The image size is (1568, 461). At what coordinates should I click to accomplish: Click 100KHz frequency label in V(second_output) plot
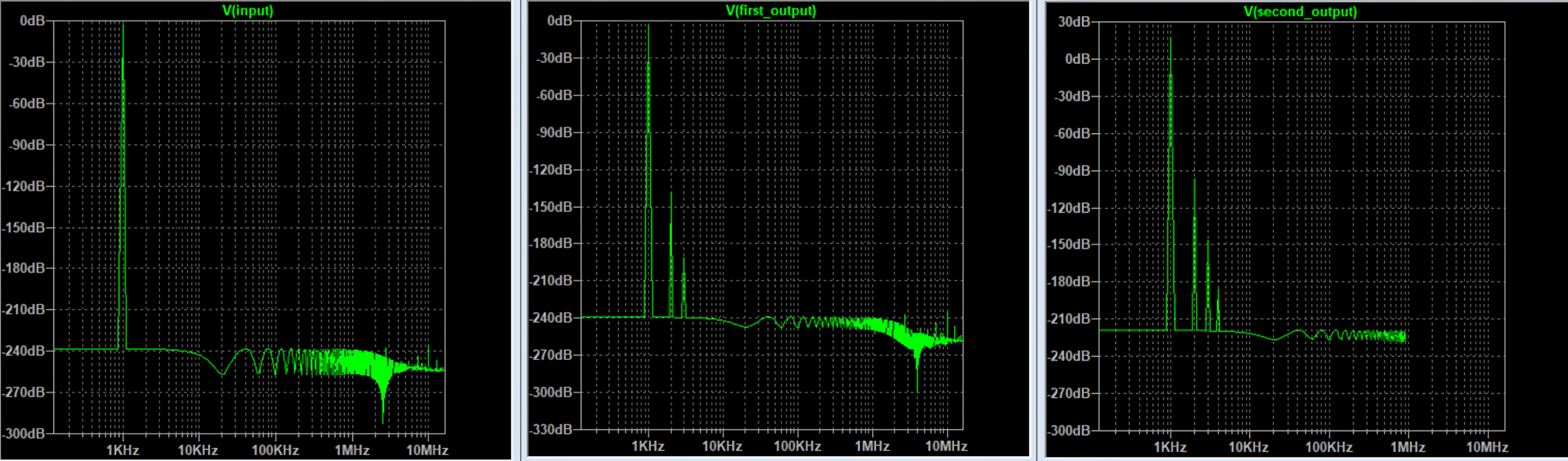coord(1328,447)
